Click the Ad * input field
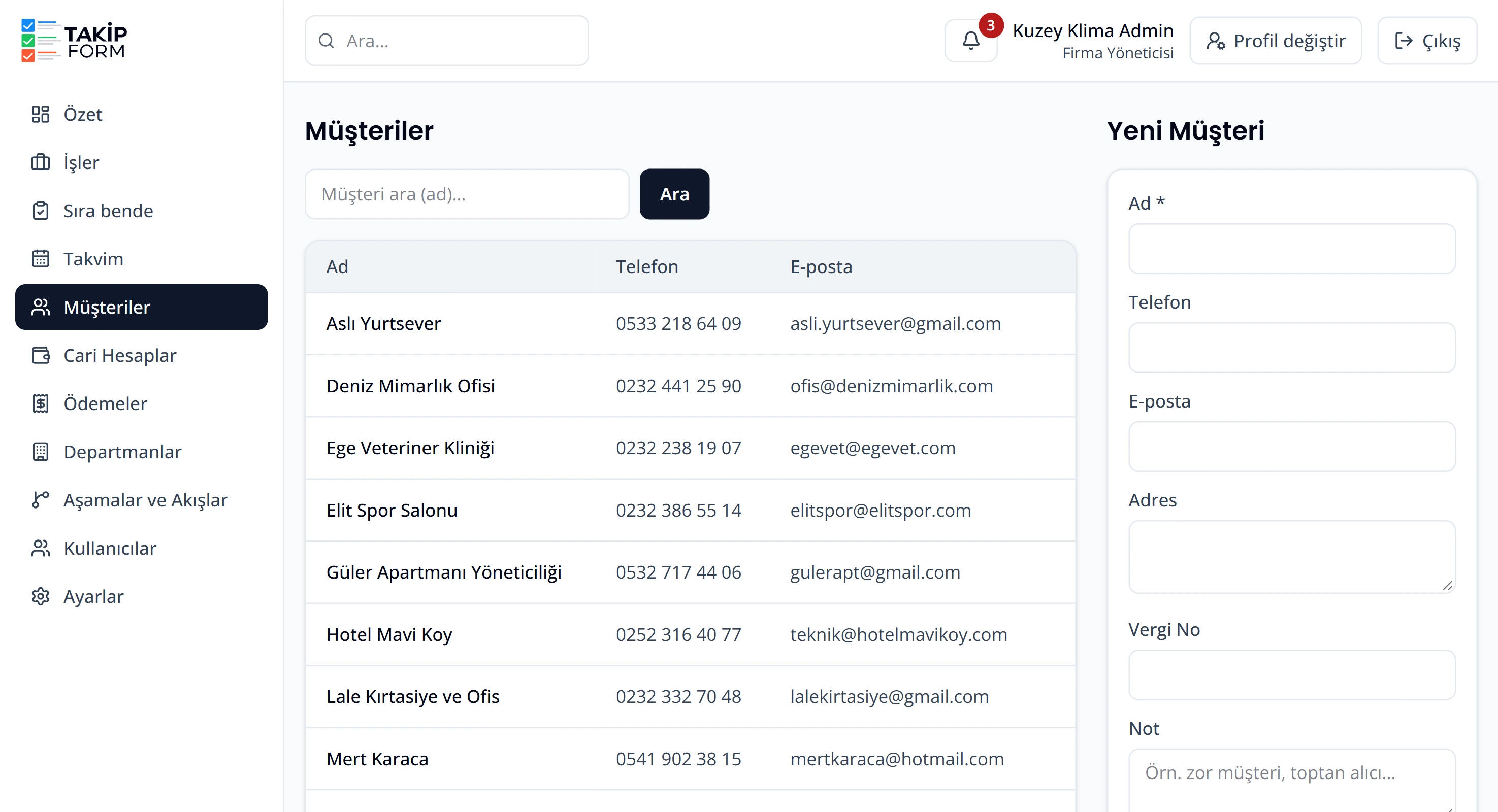Screen dimensions: 1498x812 click(1291, 249)
